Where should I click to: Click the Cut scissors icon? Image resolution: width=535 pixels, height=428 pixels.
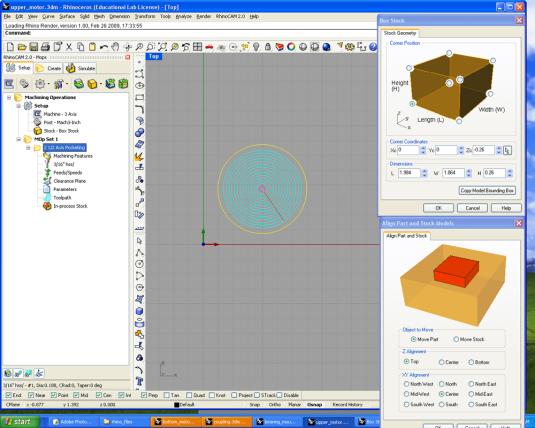click(x=69, y=47)
